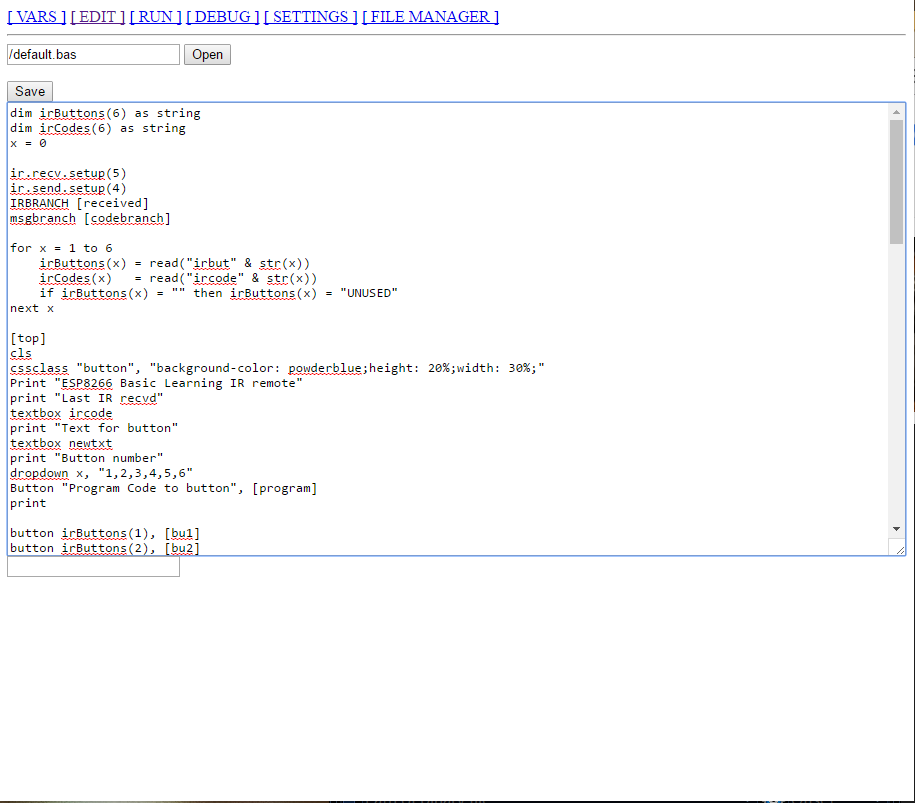Open the EDIT page link
The width and height of the screenshot is (915, 803).
pyautogui.click(x=98, y=16)
